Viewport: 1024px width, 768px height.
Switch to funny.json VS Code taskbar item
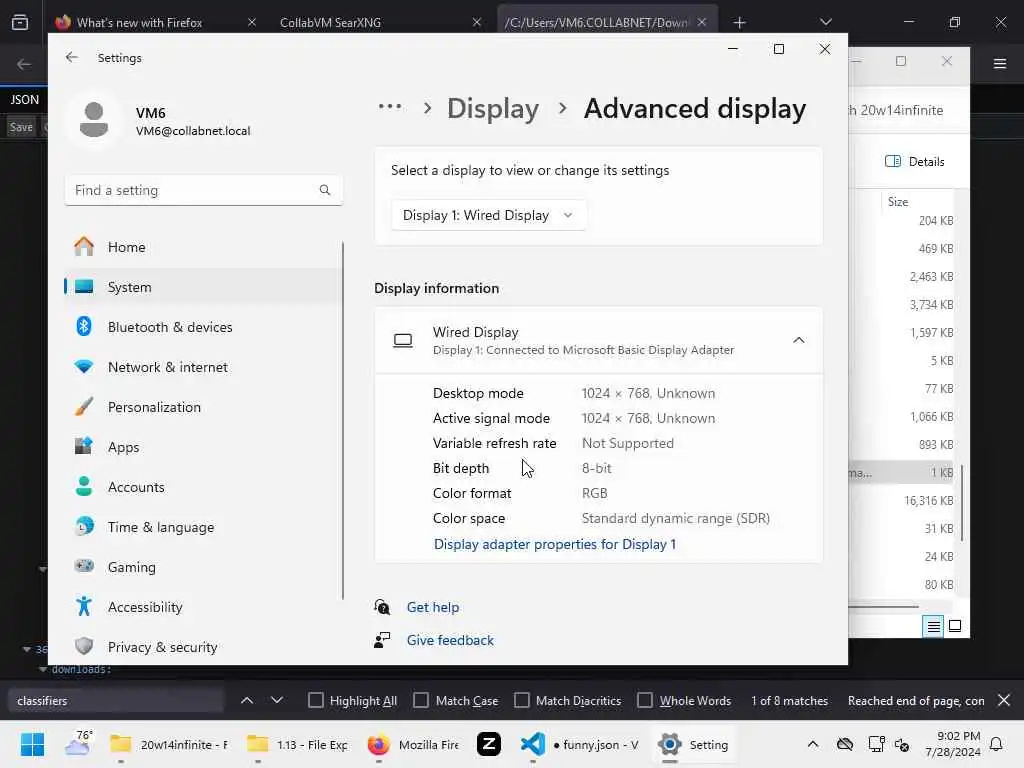point(580,744)
